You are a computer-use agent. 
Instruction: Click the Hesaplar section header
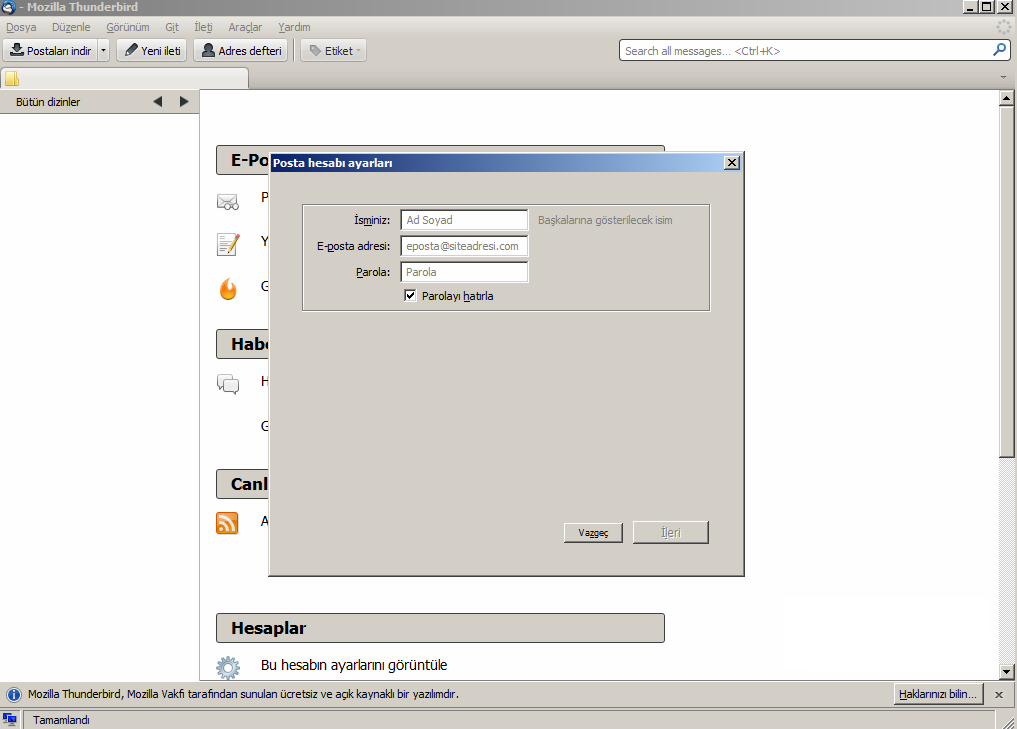click(440, 628)
